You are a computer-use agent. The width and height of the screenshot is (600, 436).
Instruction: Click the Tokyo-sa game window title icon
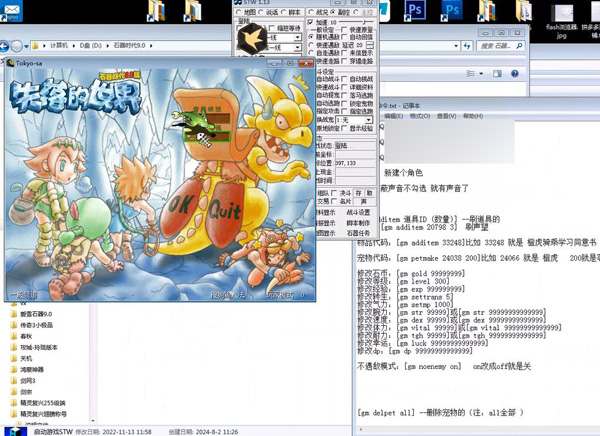point(10,63)
